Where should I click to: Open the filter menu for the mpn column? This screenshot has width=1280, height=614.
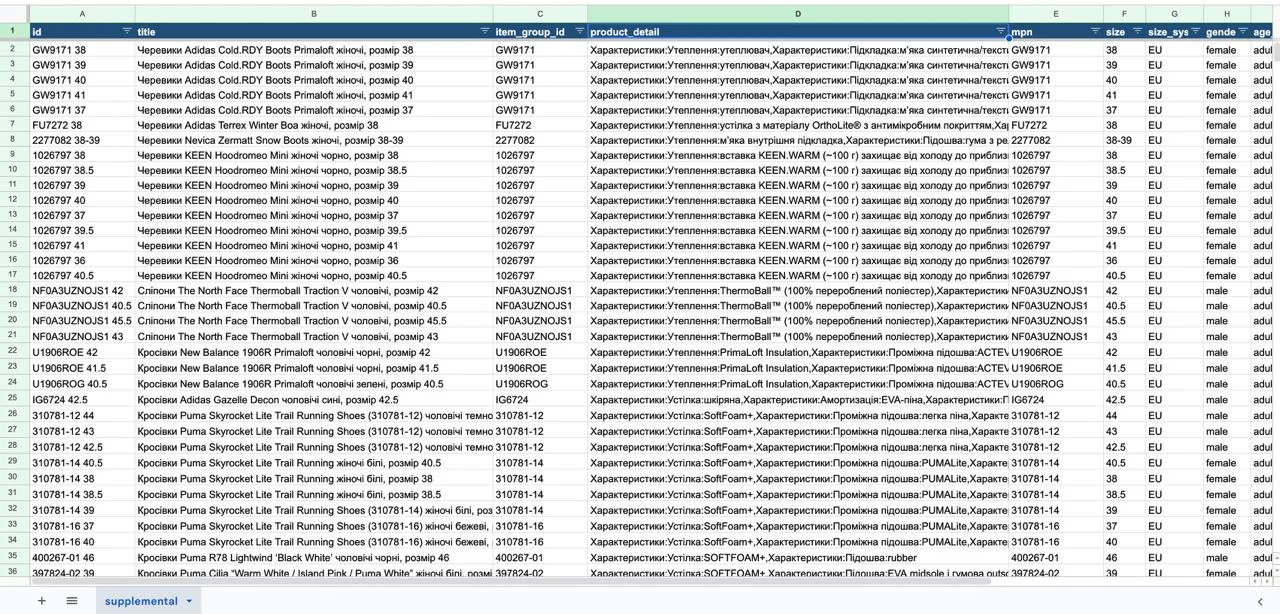click(1096, 31)
